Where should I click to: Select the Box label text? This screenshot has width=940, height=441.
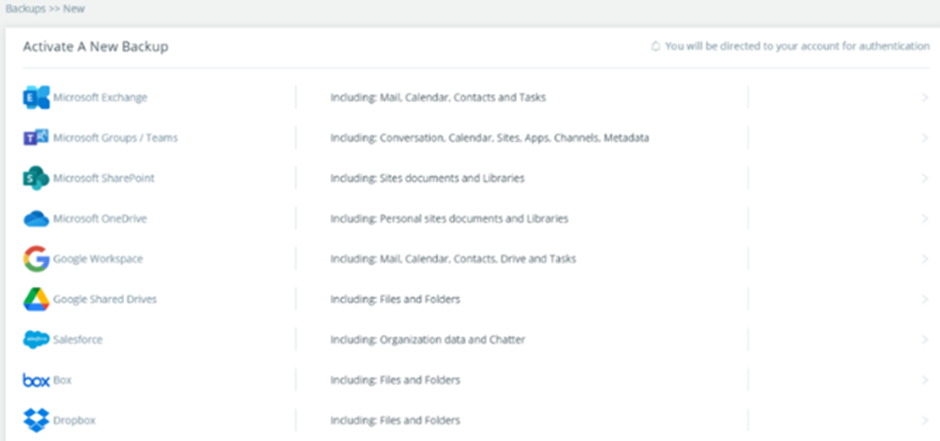pos(62,380)
